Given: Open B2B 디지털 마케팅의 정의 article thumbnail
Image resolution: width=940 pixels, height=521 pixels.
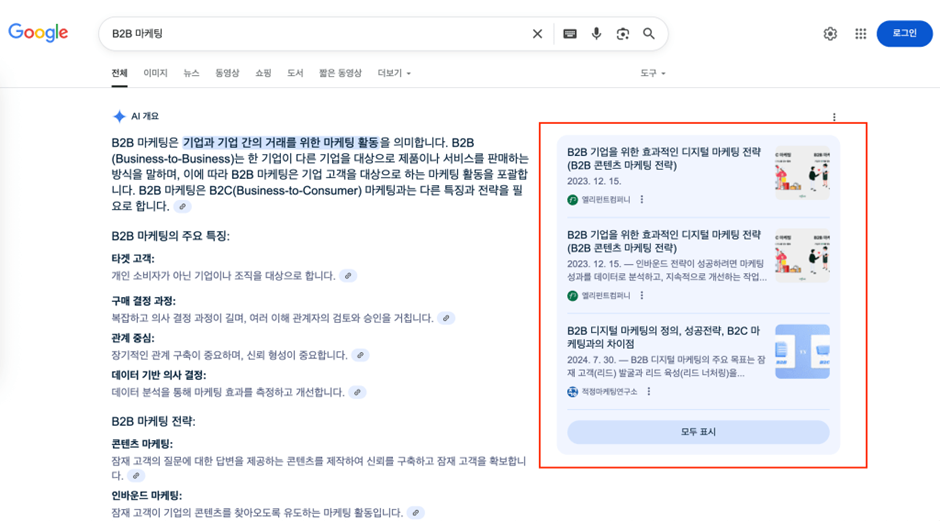Looking at the screenshot, I should (802, 351).
